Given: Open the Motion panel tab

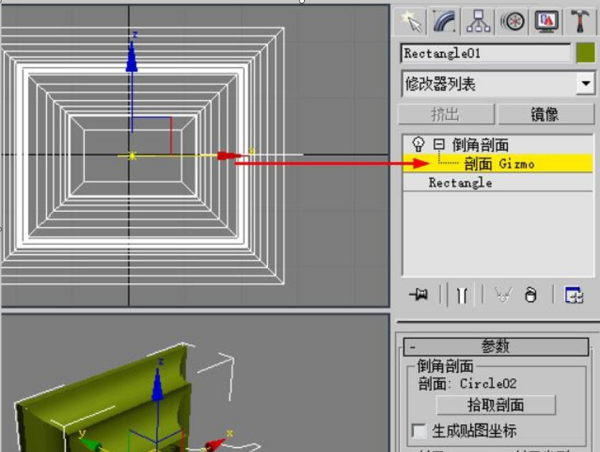Looking at the screenshot, I should pos(512,21).
